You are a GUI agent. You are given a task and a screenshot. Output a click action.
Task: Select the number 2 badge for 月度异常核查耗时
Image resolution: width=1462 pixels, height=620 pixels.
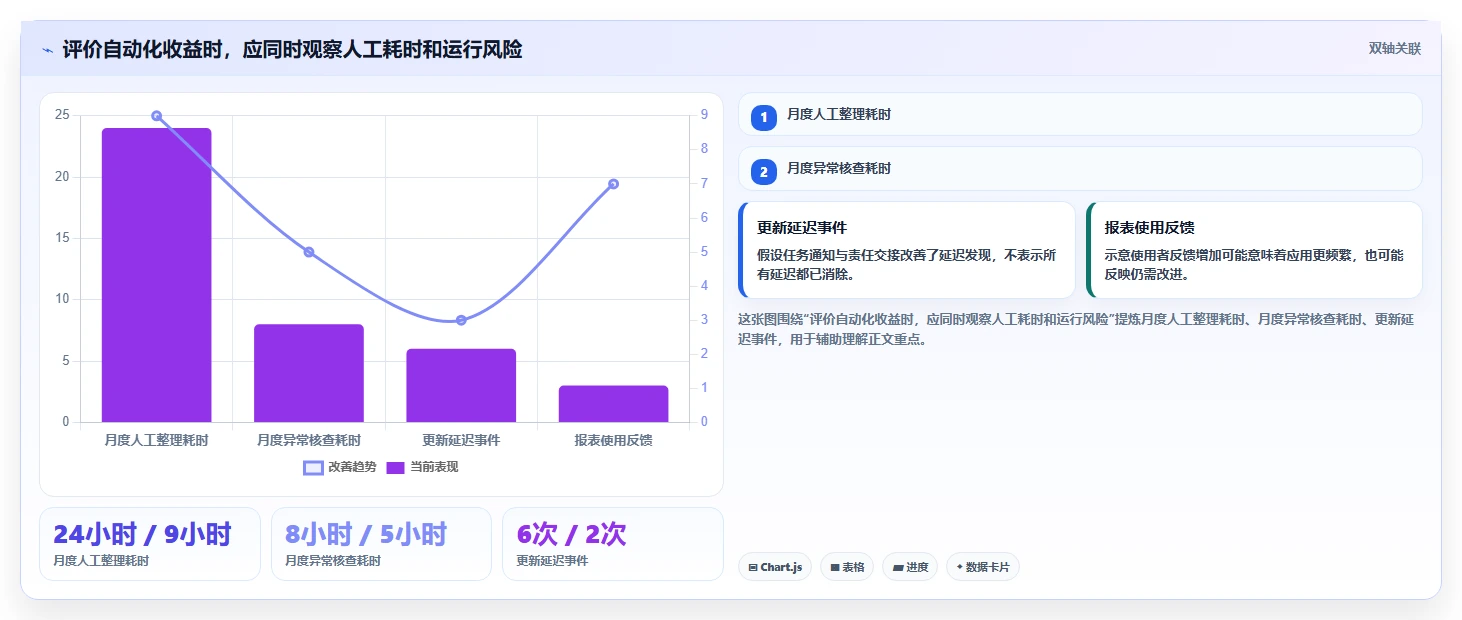point(764,172)
